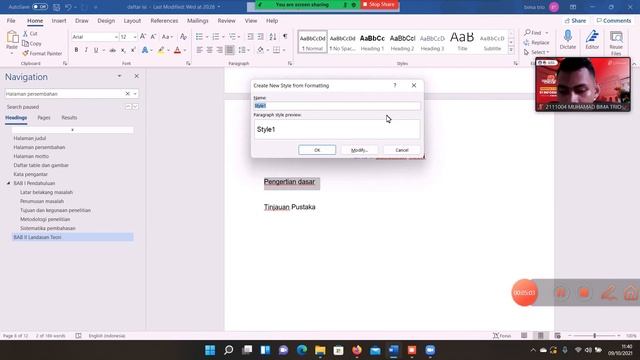Increase paragraph indent
Image resolution: width=640 pixels, height=360 pixels.
(x=260, y=37)
